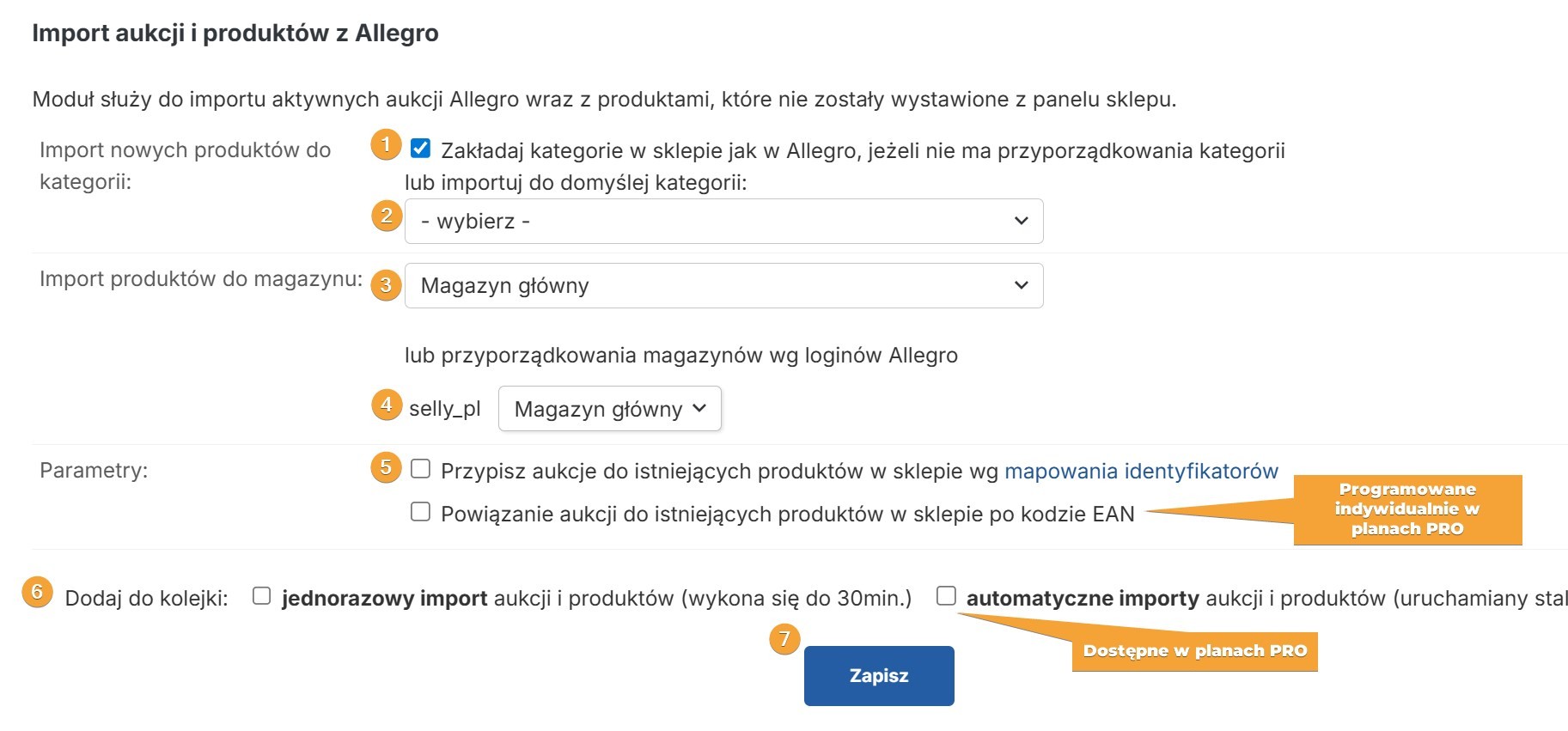Open the '- wybierz -' default category dropdown
Viewport: 1568px width, 731px height.
723,222
